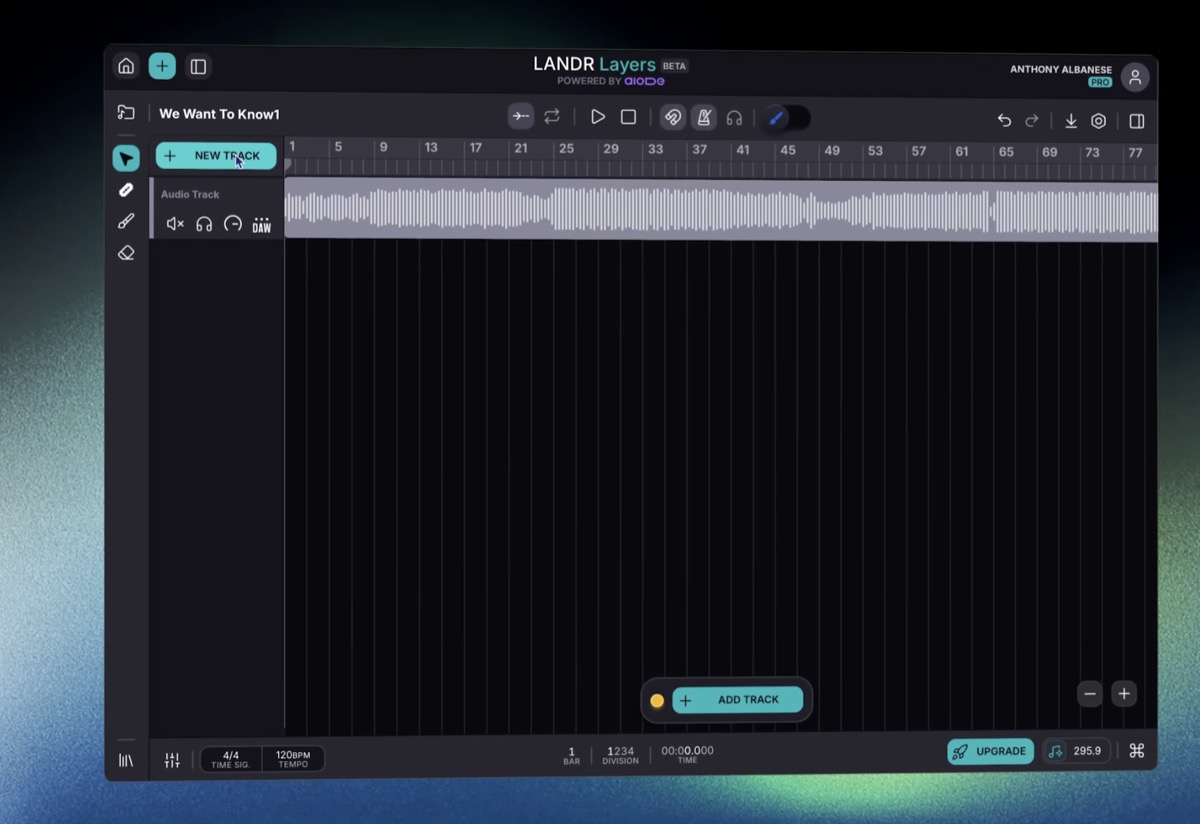
Task: Zoom out timeline with minus button
Action: point(1090,694)
